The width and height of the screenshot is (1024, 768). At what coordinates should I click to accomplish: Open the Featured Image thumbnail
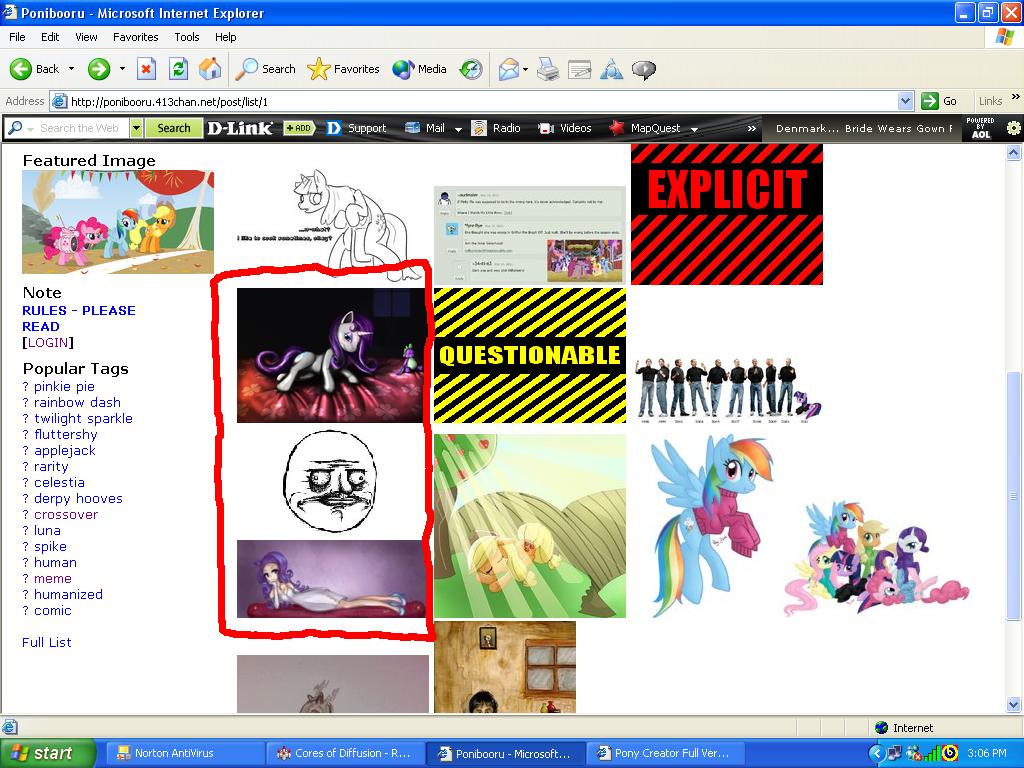tap(118, 222)
